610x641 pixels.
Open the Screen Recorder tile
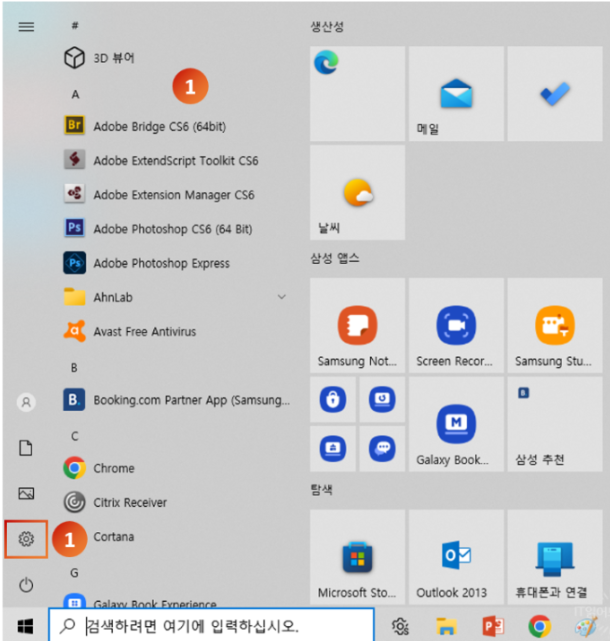pyautogui.click(x=456, y=325)
